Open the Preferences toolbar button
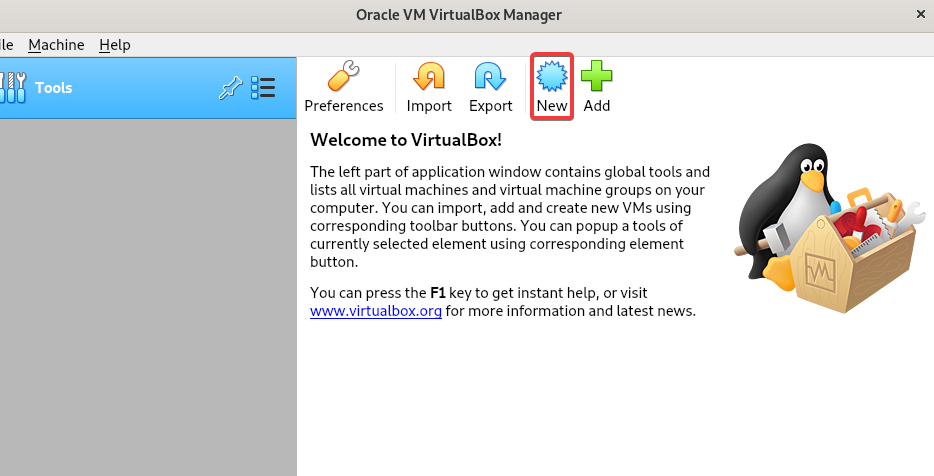 [344, 87]
